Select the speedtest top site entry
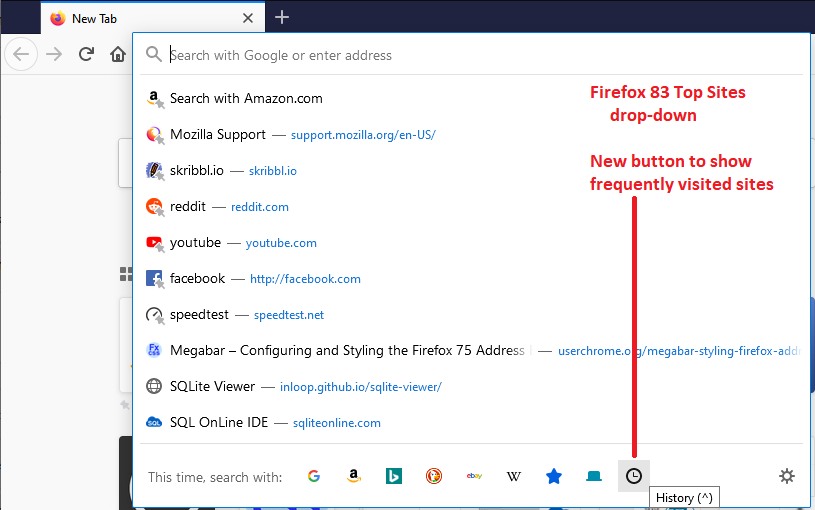The image size is (815, 510). [471, 315]
